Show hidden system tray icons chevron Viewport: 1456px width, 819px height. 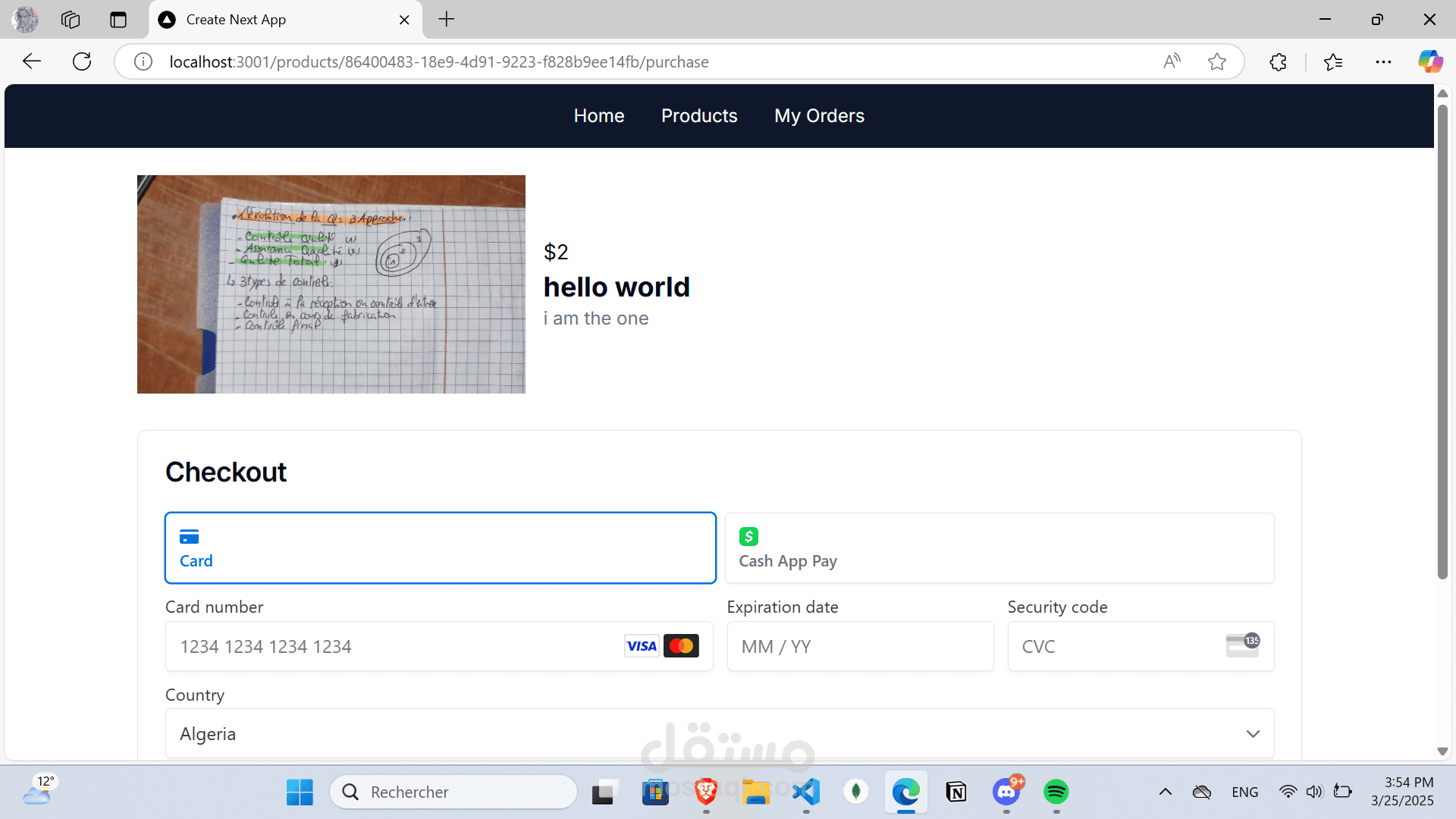tap(1166, 792)
